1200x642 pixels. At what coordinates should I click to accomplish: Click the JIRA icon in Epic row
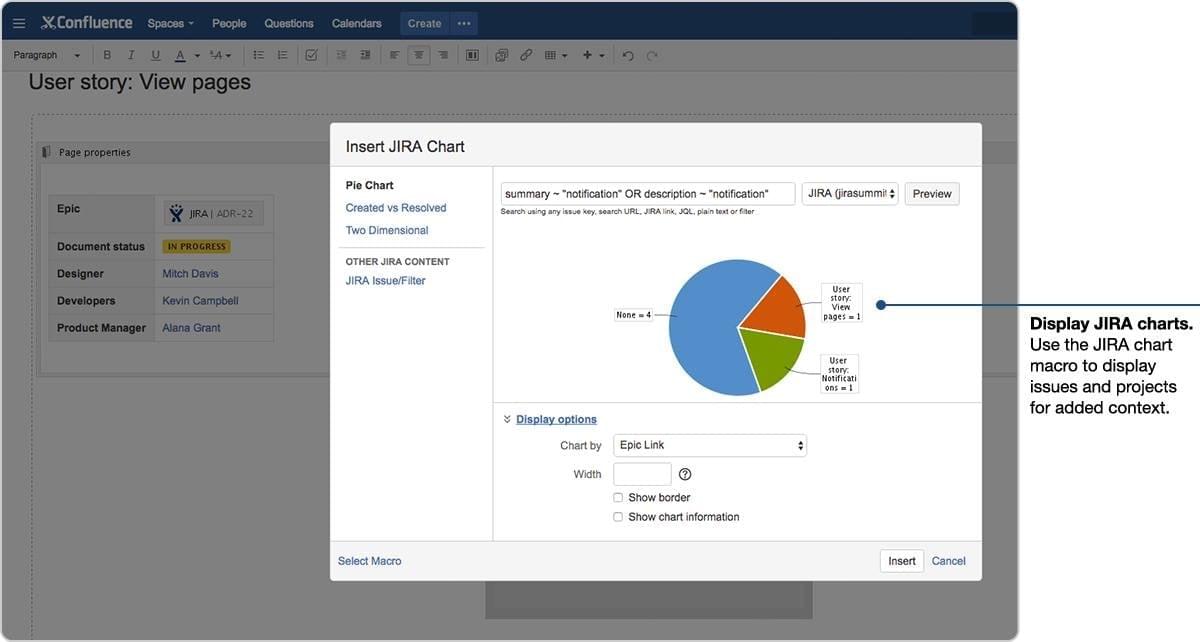pos(177,213)
